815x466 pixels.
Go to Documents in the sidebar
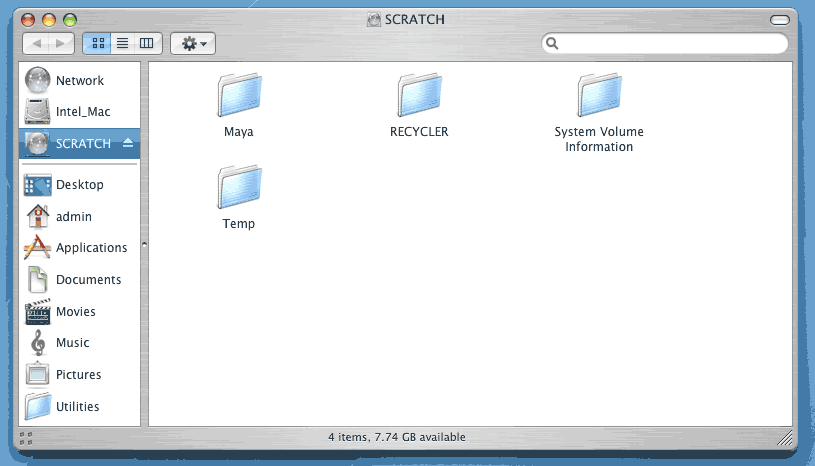[88, 279]
